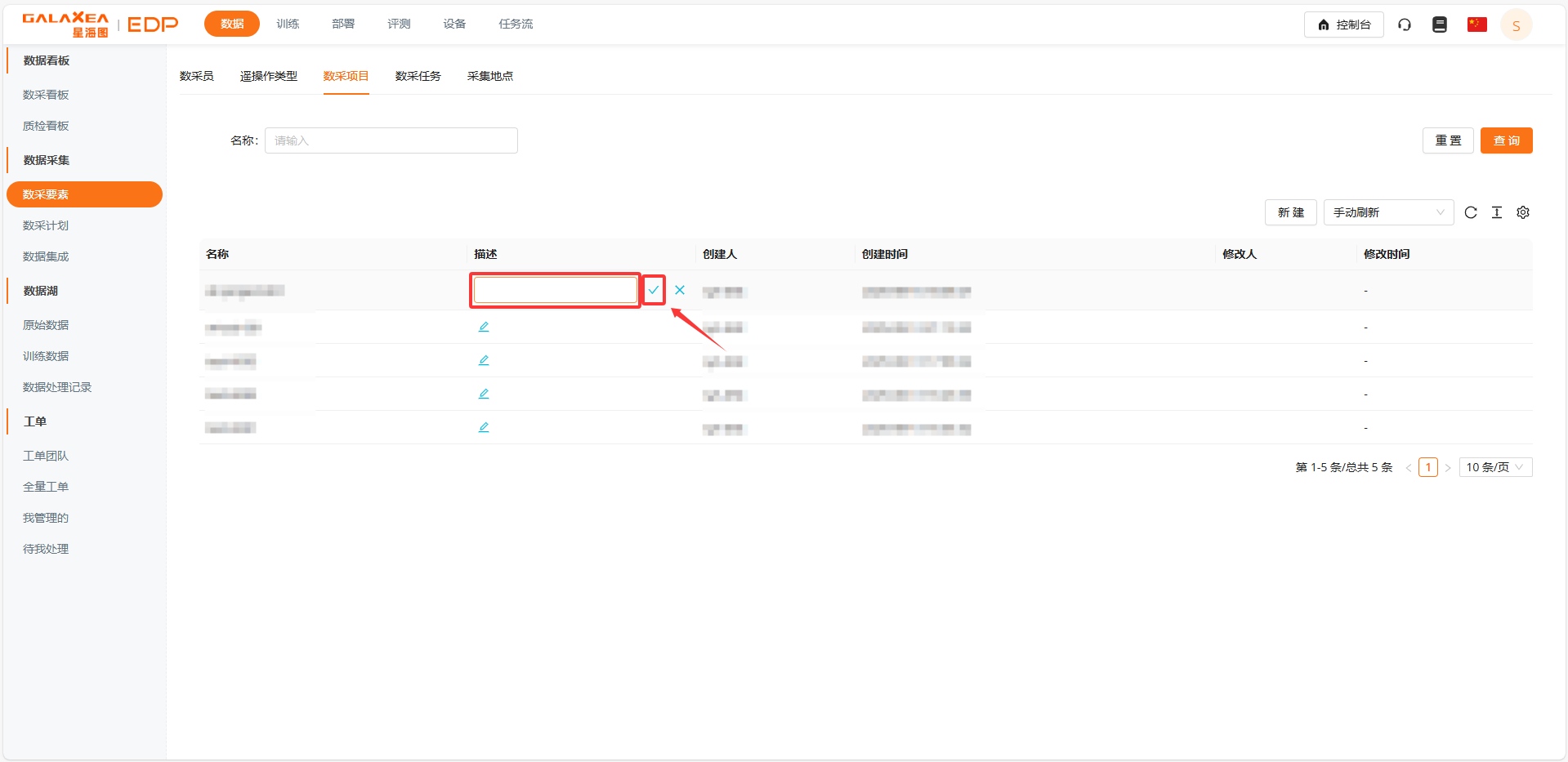Open the 训练 top navigation menu
Viewport: 1568px width, 762px height.
pyautogui.click(x=288, y=24)
